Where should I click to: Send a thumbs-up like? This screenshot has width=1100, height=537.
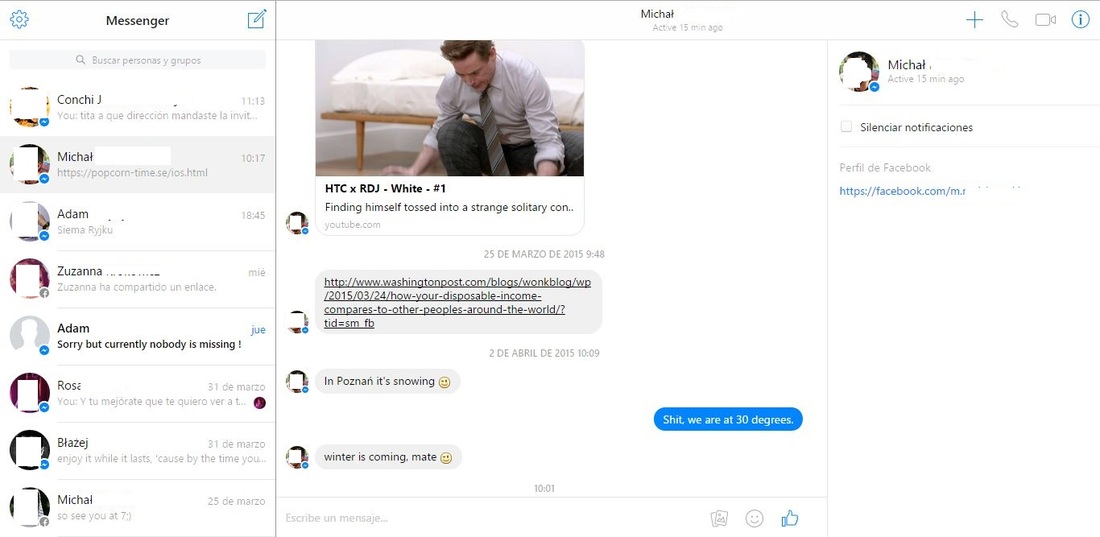(790, 518)
